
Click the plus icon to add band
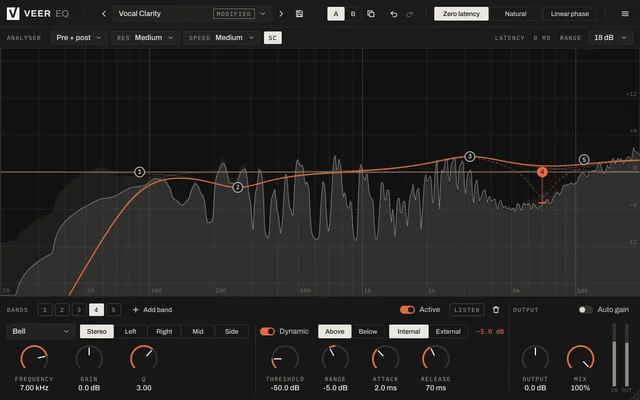pyautogui.click(x=136, y=310)
